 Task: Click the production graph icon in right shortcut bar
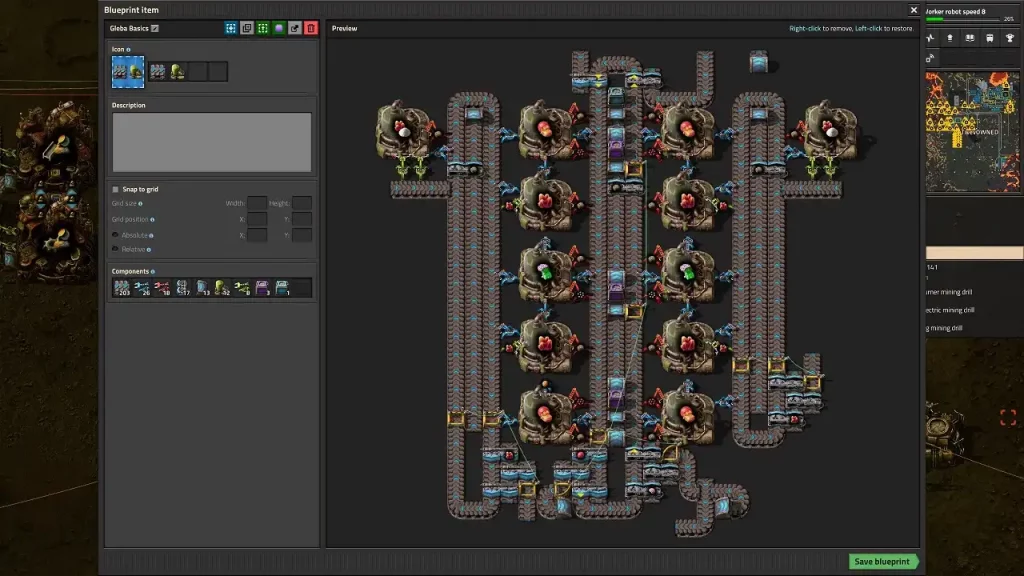coord(931,39)
